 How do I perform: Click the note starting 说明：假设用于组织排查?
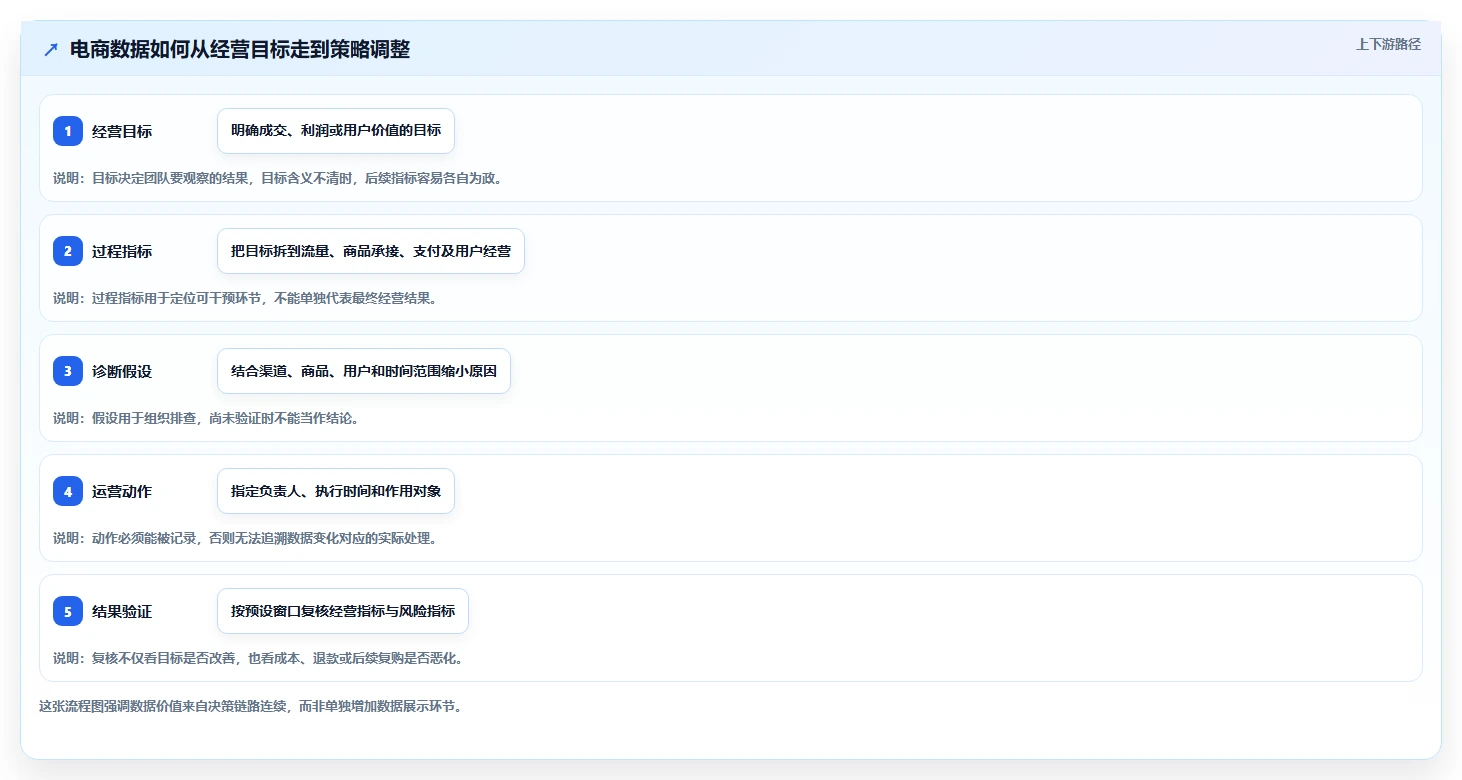pos(206,418)
